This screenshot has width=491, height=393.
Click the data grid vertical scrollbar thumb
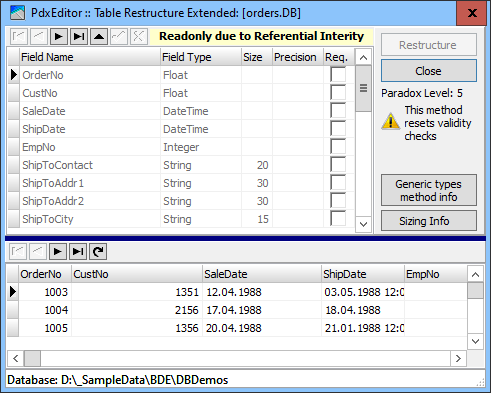coord(475,291)
